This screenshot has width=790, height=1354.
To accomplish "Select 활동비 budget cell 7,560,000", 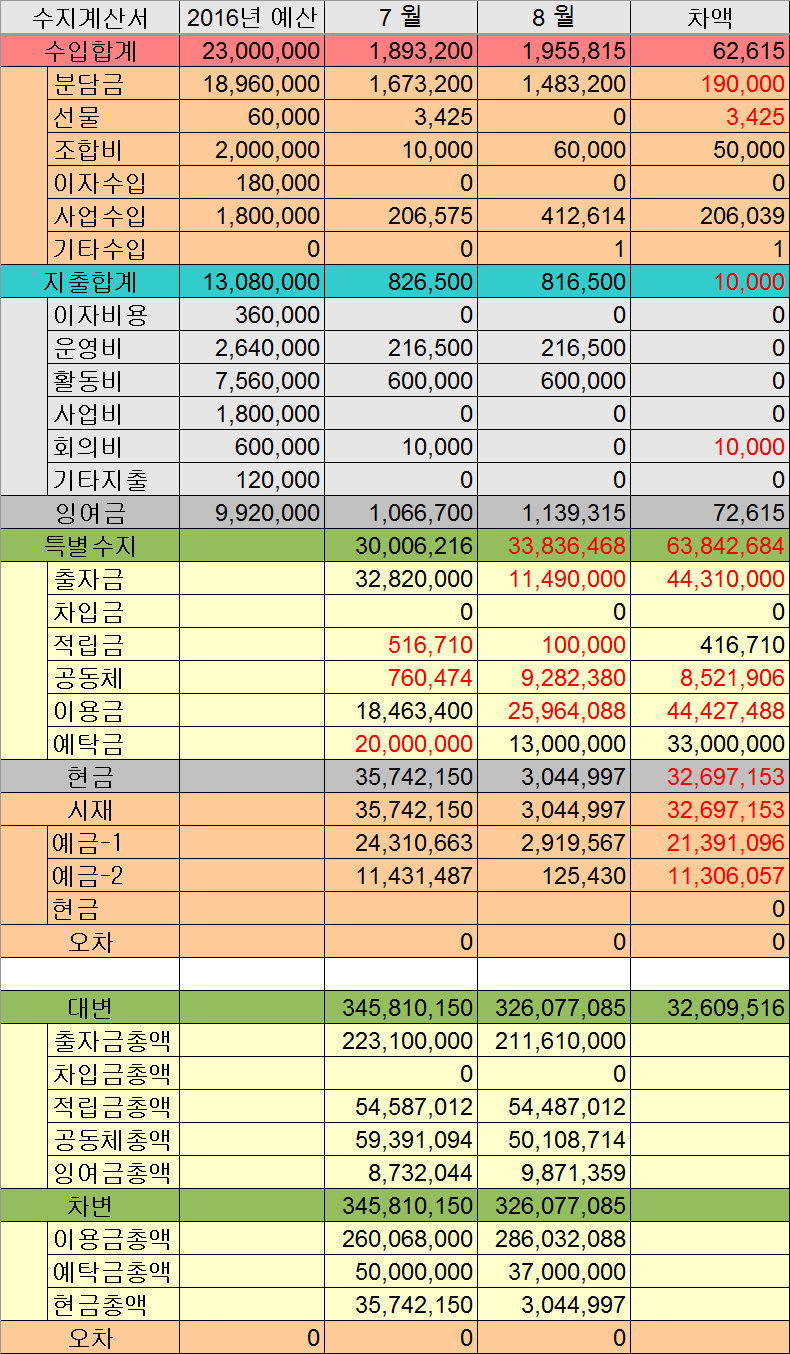I will coord(252,381).
